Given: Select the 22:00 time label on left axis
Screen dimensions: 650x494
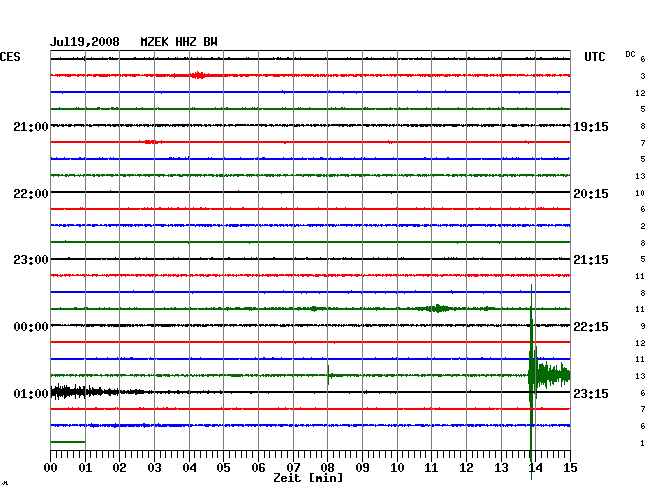Looking at the screenshot, I should (x=30, y=193).
